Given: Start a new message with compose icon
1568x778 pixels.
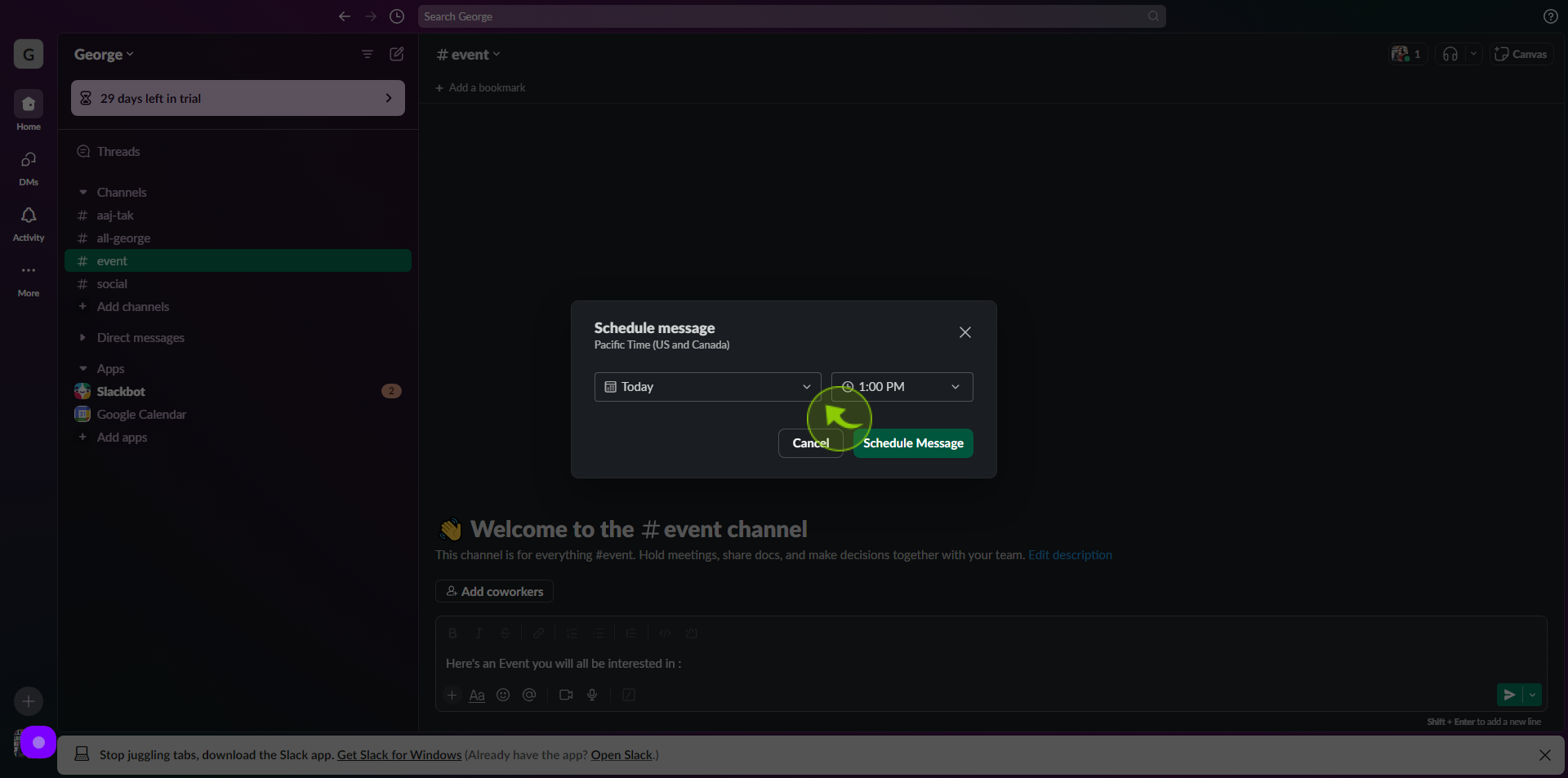Looking at the screenshot, I should [x=397, y=54].
